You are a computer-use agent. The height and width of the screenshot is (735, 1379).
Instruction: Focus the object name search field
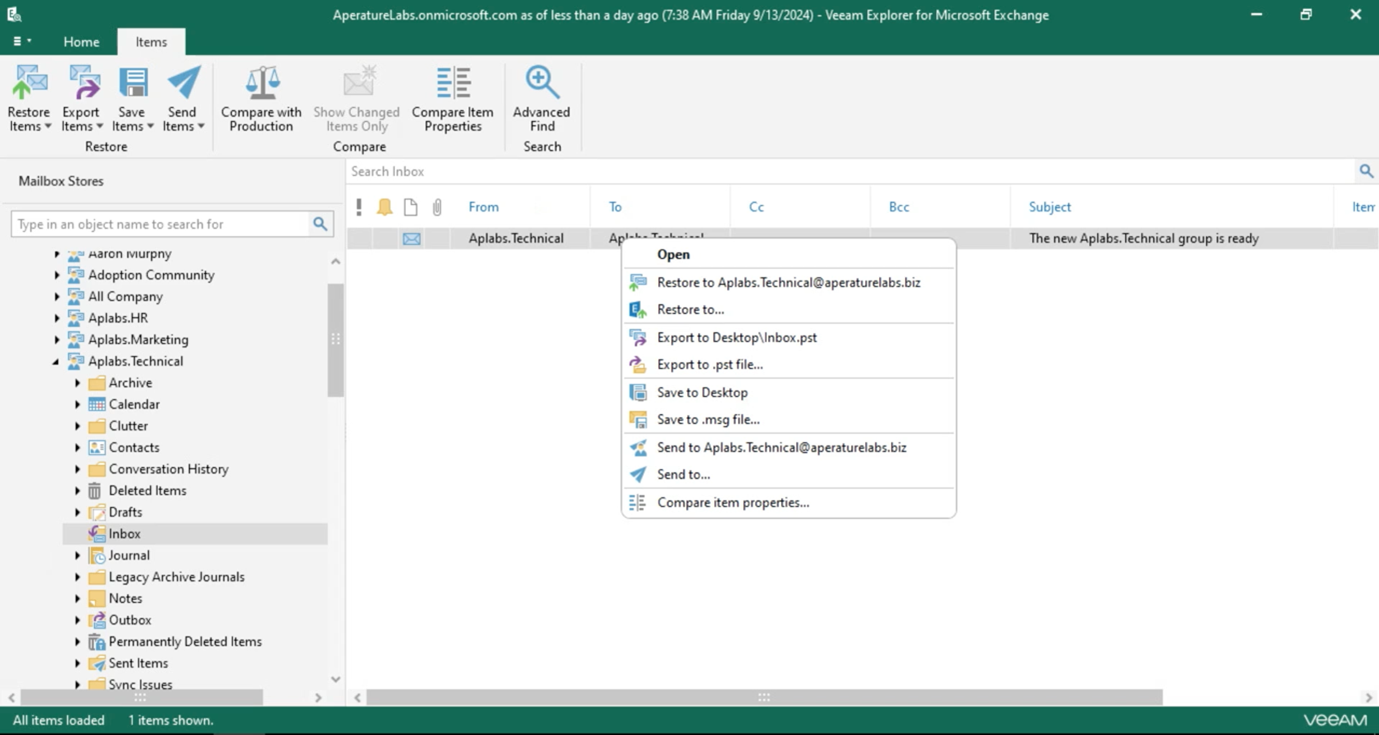[x=160, y=224]
